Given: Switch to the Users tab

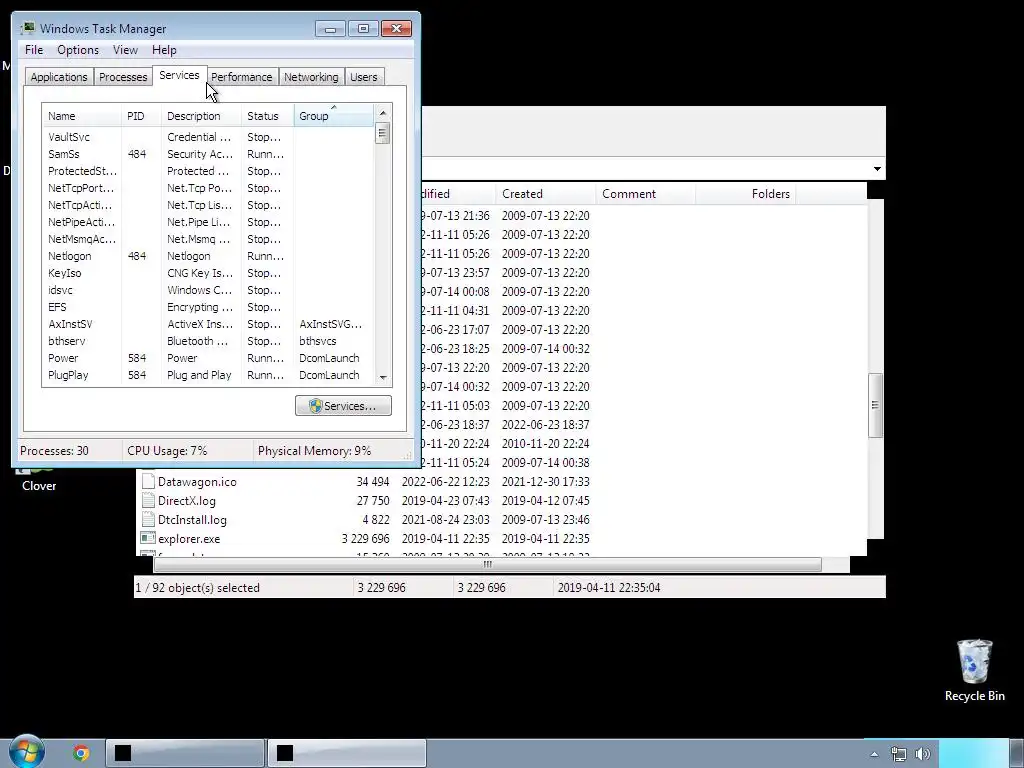Looking at the screenshot, I should point(364,76).
